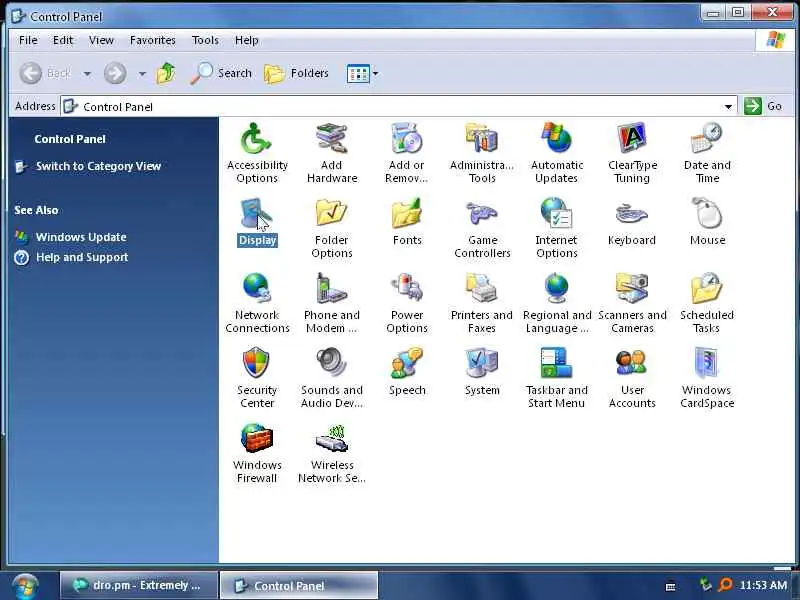Click the taskbar clock 11:53 AM
This screenshot has height=600, width=800.
tap(763, 585)
